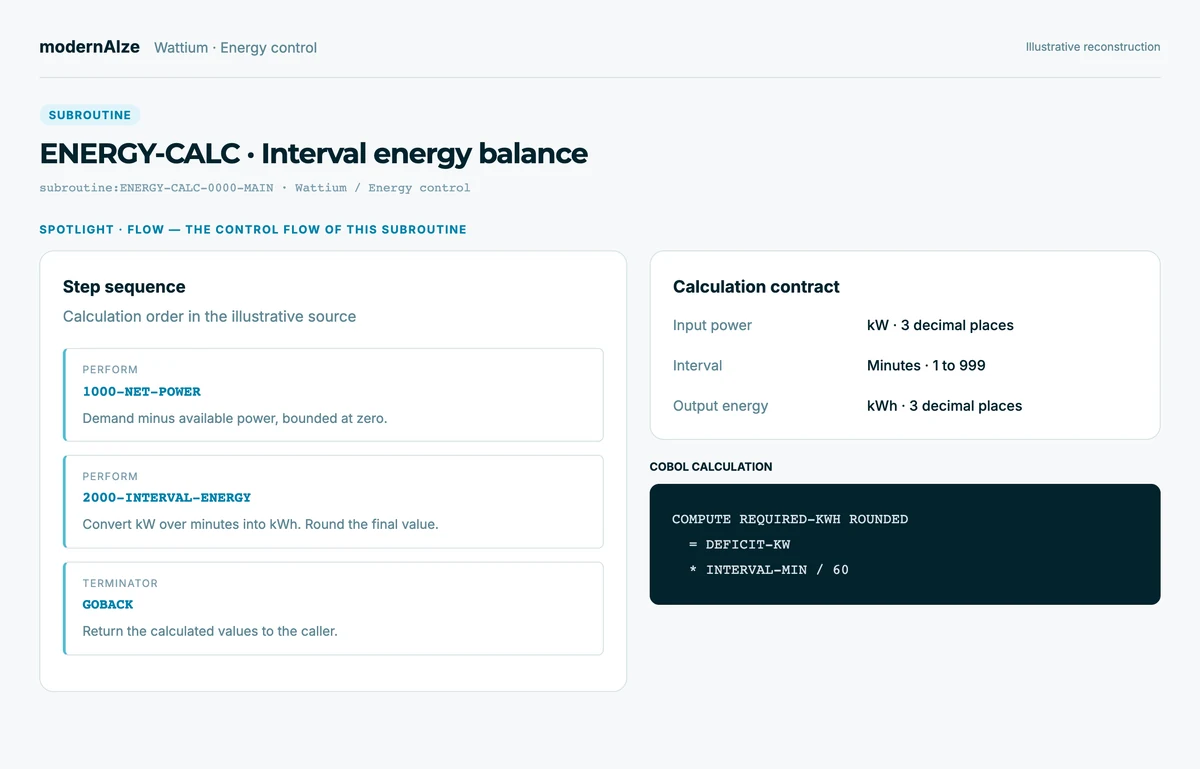
Task: Click the modernAIze logo text
Action: click(89, 47)
